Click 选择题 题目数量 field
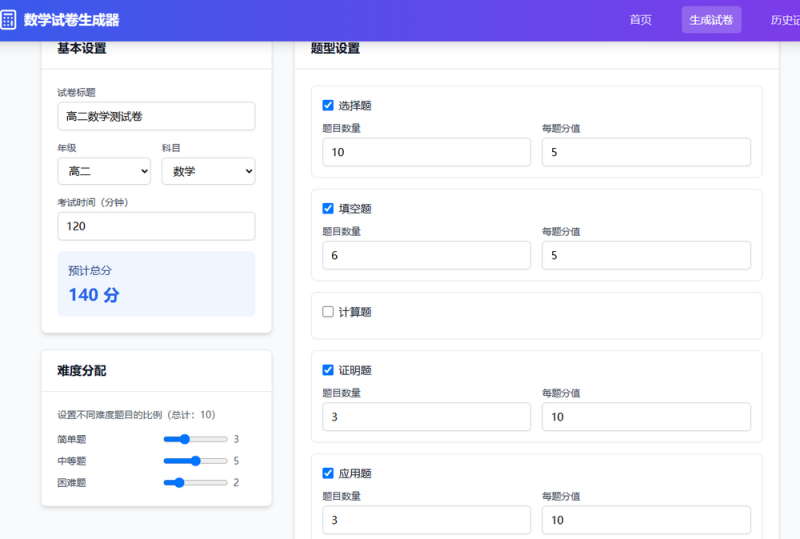 coord(426,152)
